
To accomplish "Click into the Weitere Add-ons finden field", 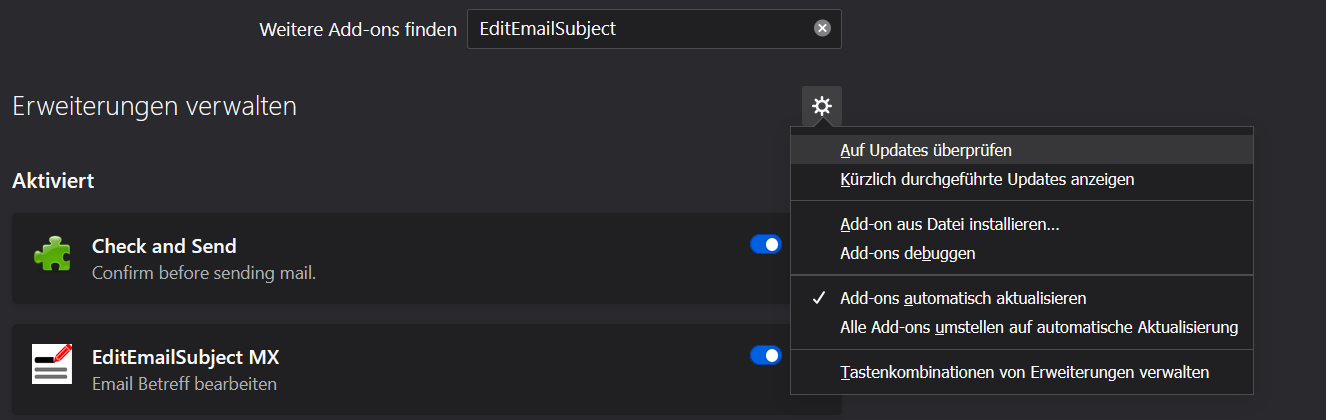I will pyautogui.click(x=640, y=29).
